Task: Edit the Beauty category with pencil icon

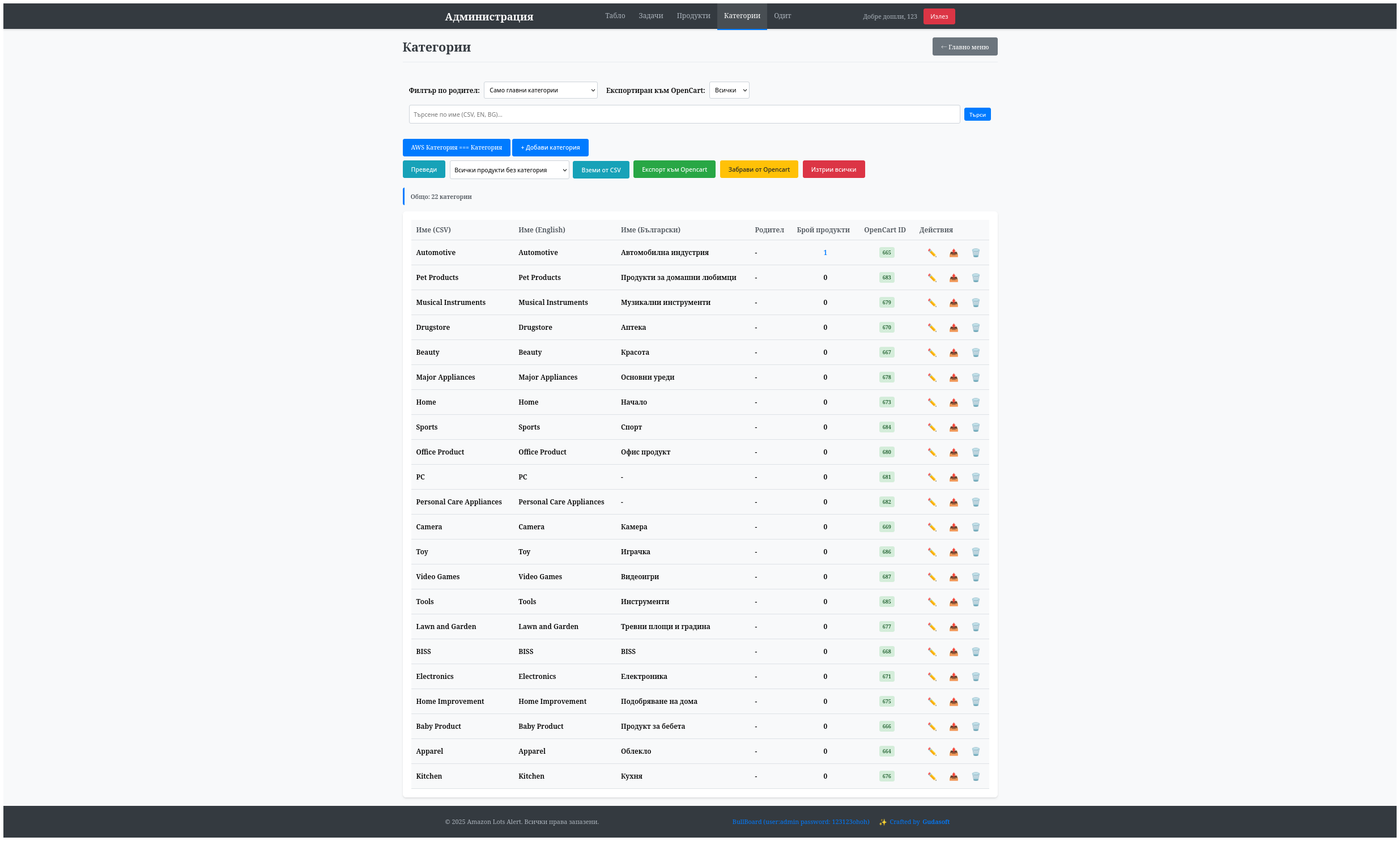Action: (x=931, y=352)
